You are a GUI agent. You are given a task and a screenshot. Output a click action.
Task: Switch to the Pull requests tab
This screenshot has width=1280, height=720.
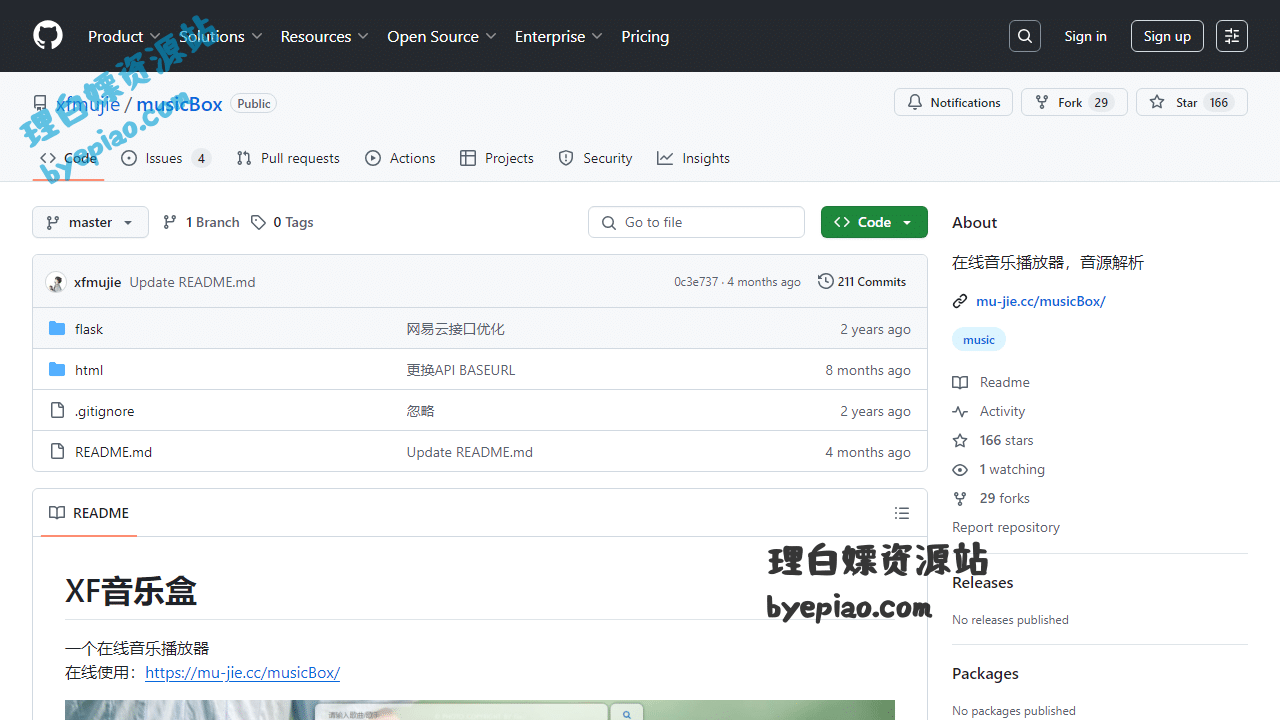point(288,158)
